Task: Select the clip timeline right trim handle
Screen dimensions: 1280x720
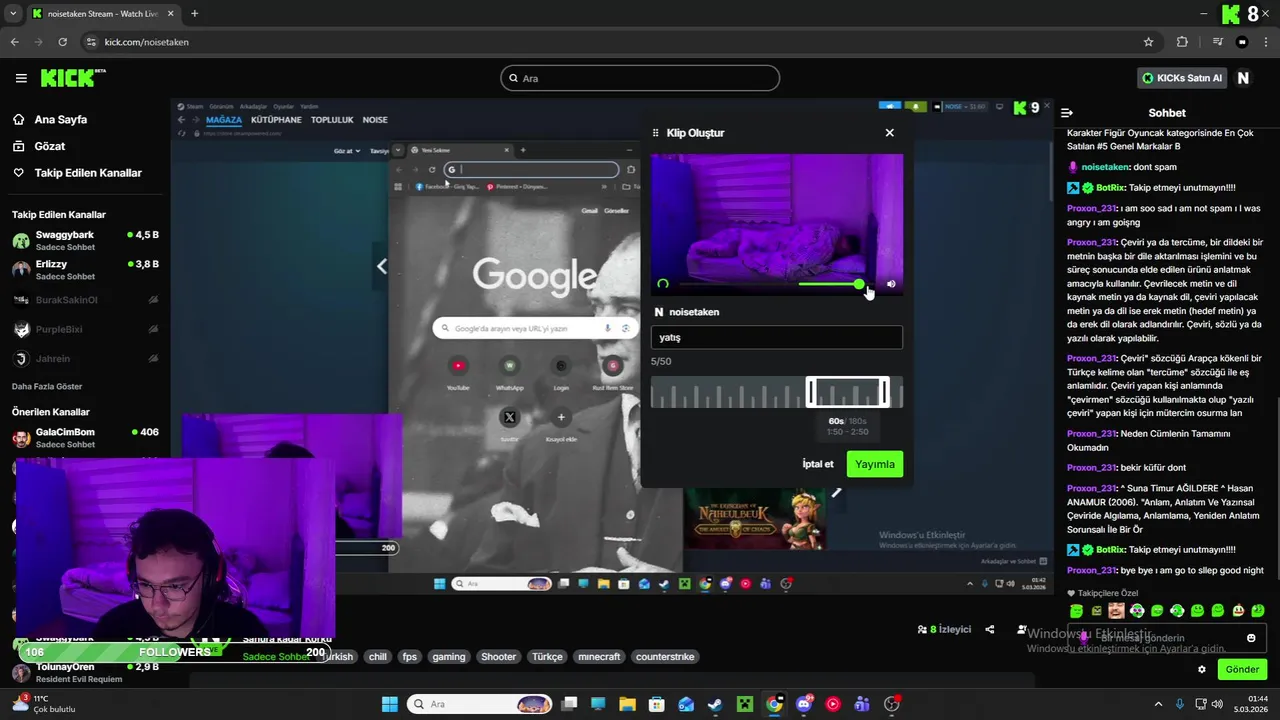Action: click(x=884, y=392)
